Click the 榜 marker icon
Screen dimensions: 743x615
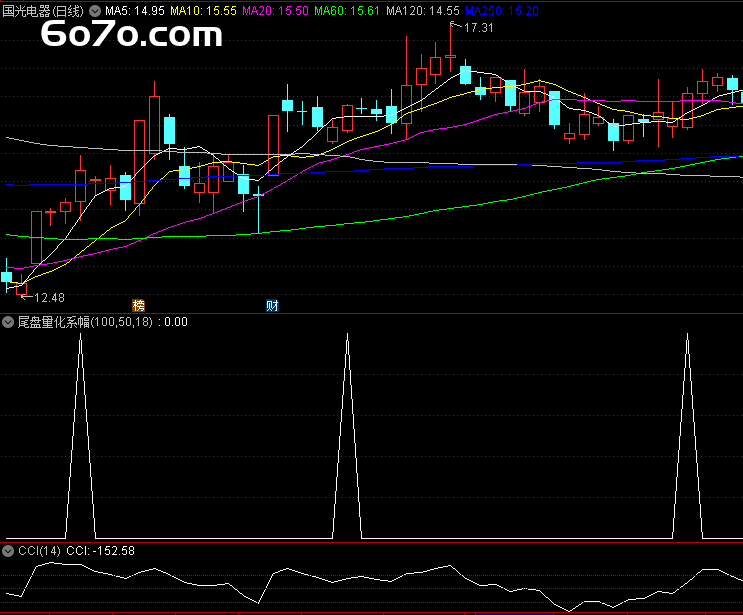[138, 306]
